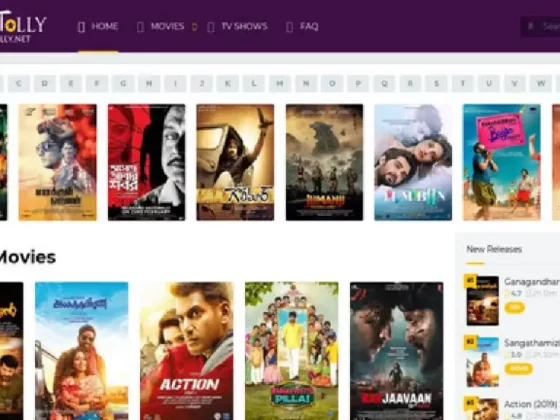560x420 pixels.
Task: Click the Ganagandharvan title link
Action: pyautogui.click(x=532, y=282)
